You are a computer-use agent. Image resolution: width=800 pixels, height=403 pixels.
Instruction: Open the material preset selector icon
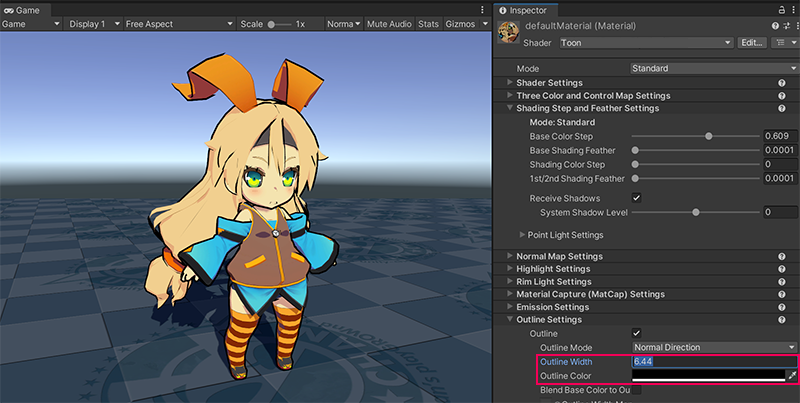[786, 26]
